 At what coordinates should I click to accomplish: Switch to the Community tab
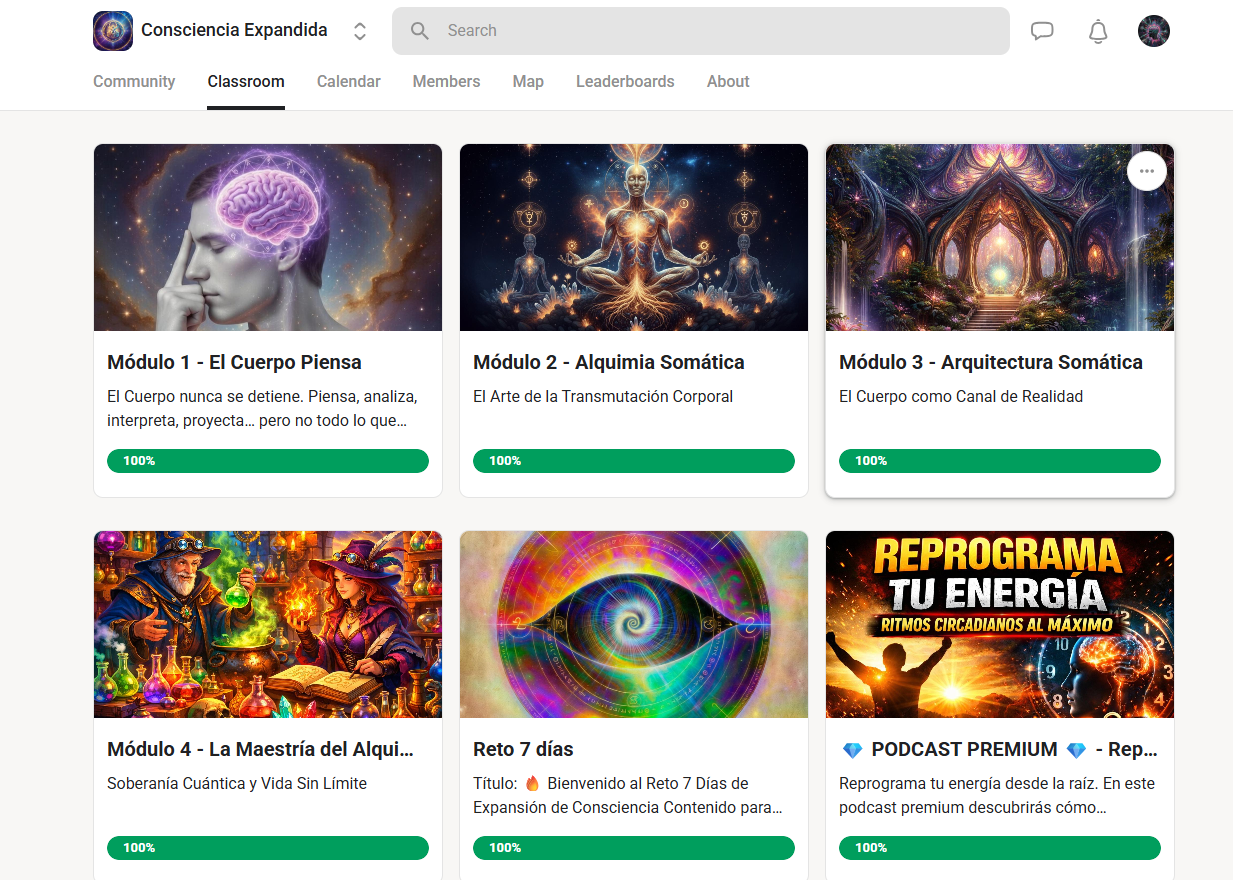click(x=134, y=82)
